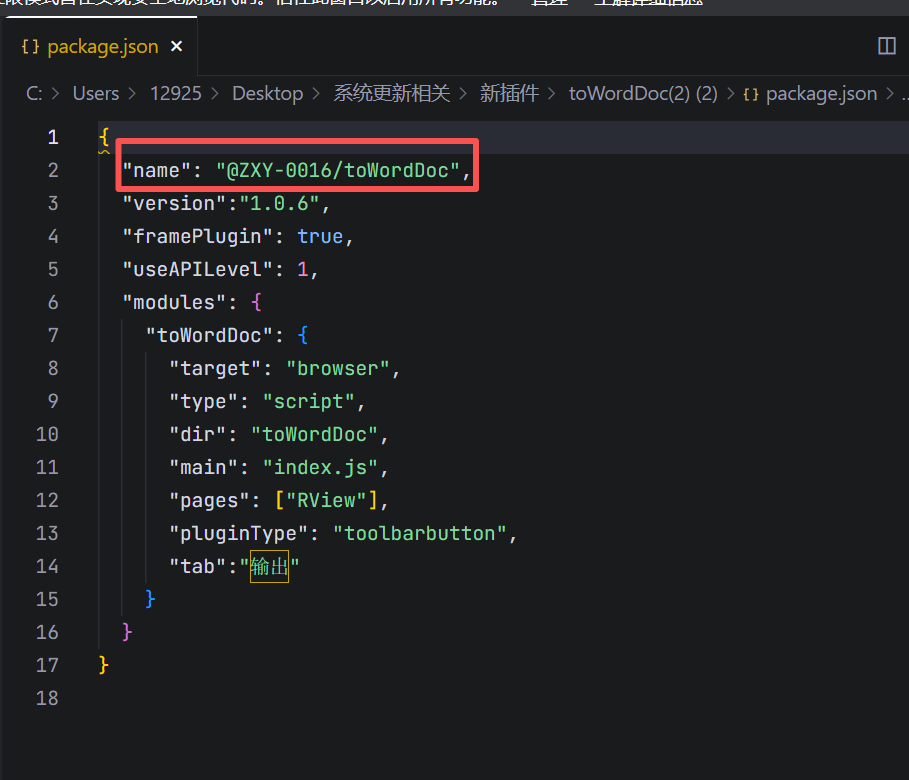Image resolution: width=909 pixels, height=780 pixels.
Task: Click the toolbarbutton pluginType value
Action: (420, 533)
